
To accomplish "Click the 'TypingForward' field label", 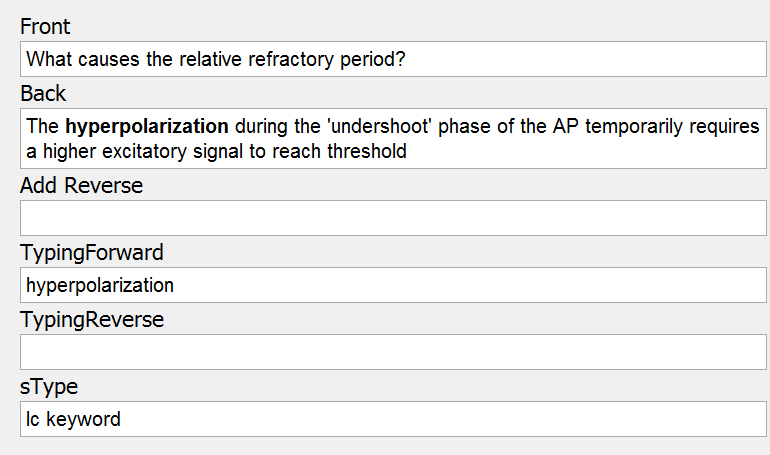I will [92, 253].
